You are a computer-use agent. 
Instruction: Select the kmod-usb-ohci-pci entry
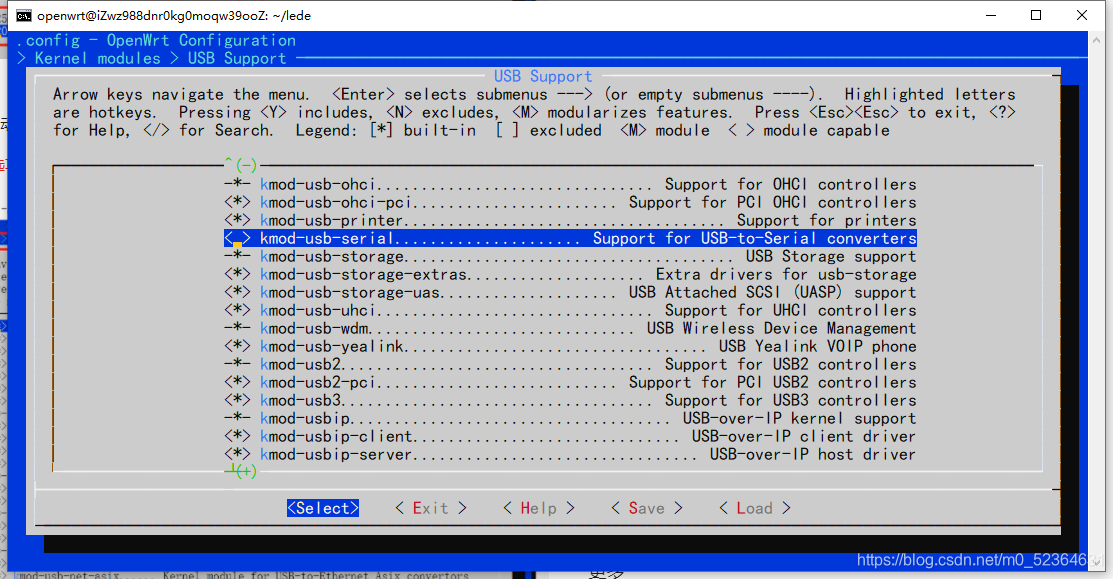click(570, 202)
